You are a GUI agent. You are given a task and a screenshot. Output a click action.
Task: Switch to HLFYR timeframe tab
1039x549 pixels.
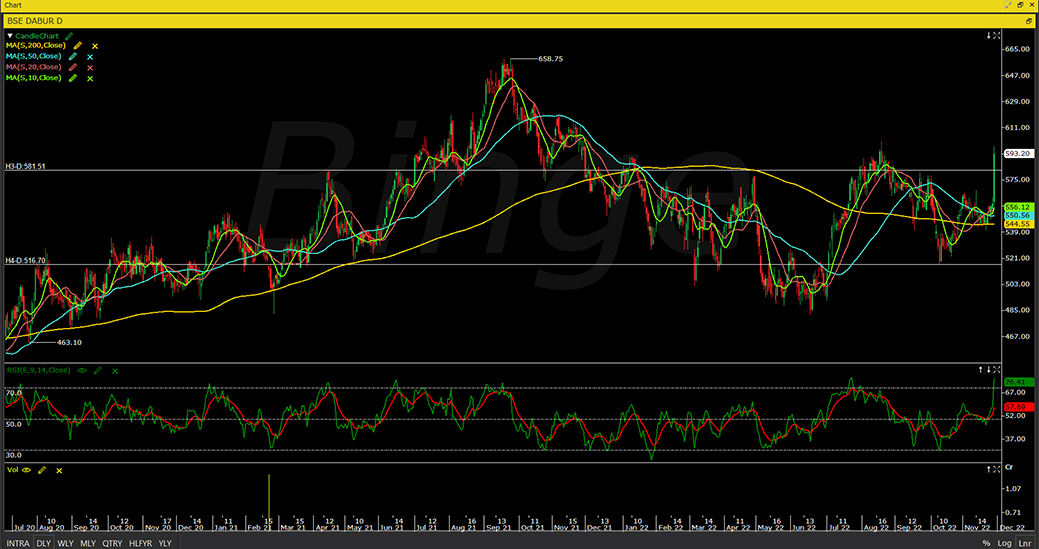(x=140, y=543)
